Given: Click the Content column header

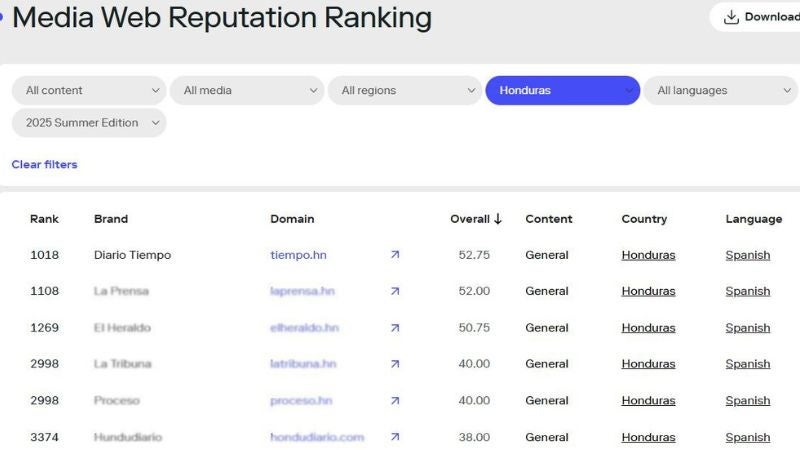Looking at the screenshot, I should coord(549,219).
